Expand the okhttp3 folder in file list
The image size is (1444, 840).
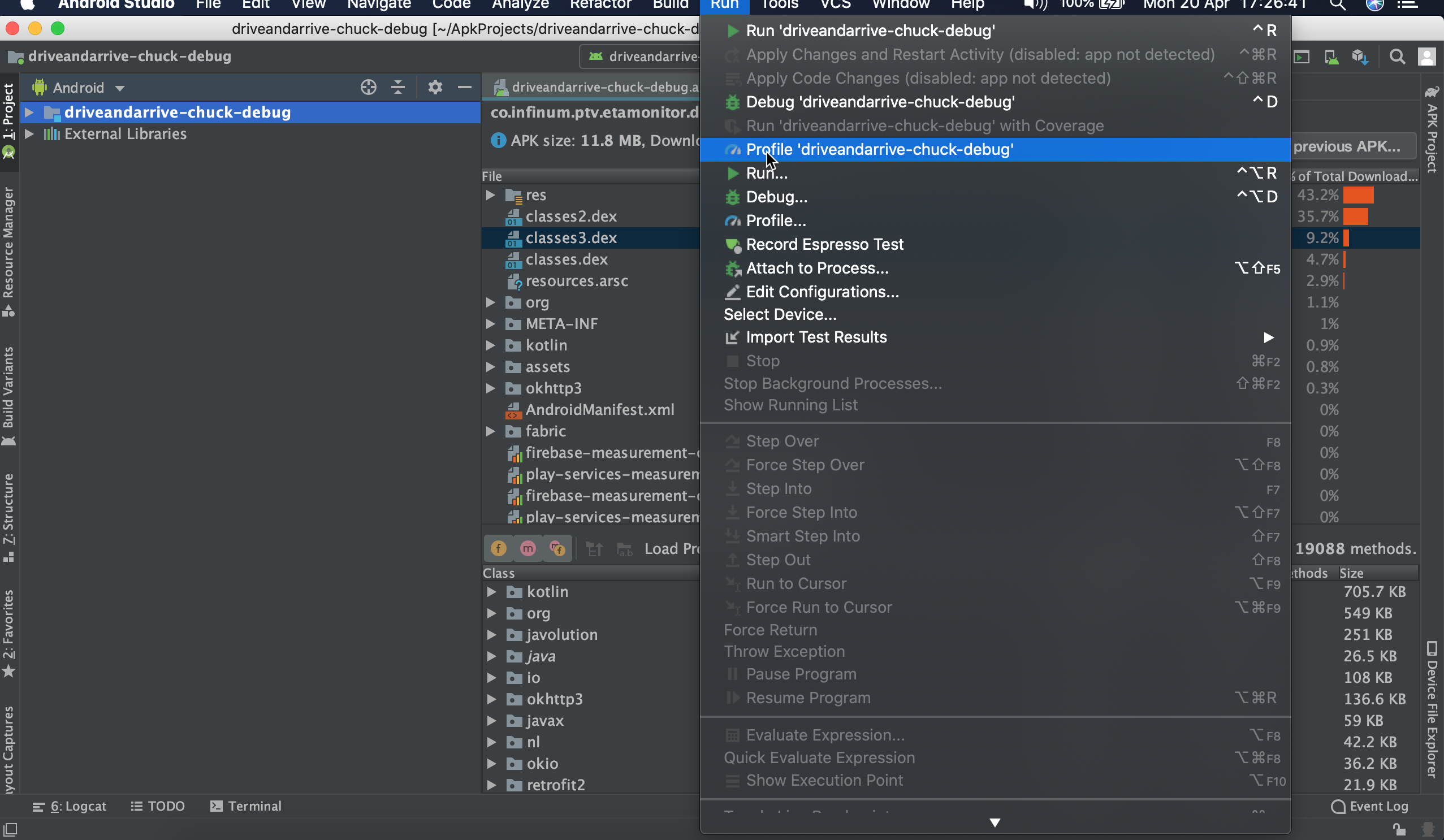coord(491,388)
